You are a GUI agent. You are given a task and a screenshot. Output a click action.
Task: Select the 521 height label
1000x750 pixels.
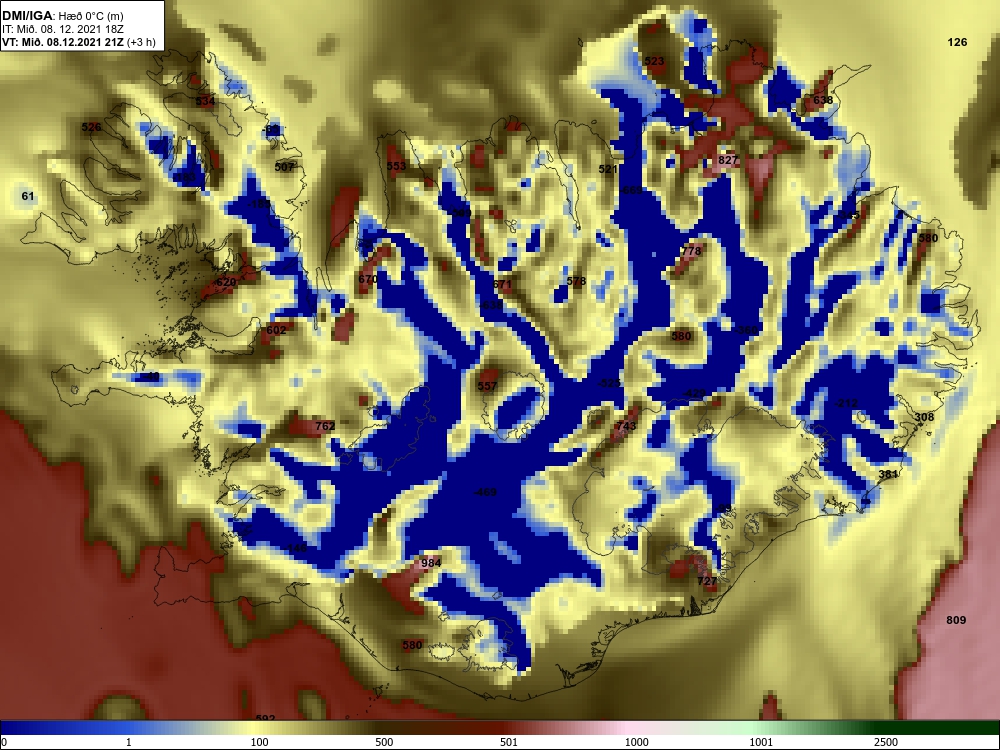(x=608, y=169)
